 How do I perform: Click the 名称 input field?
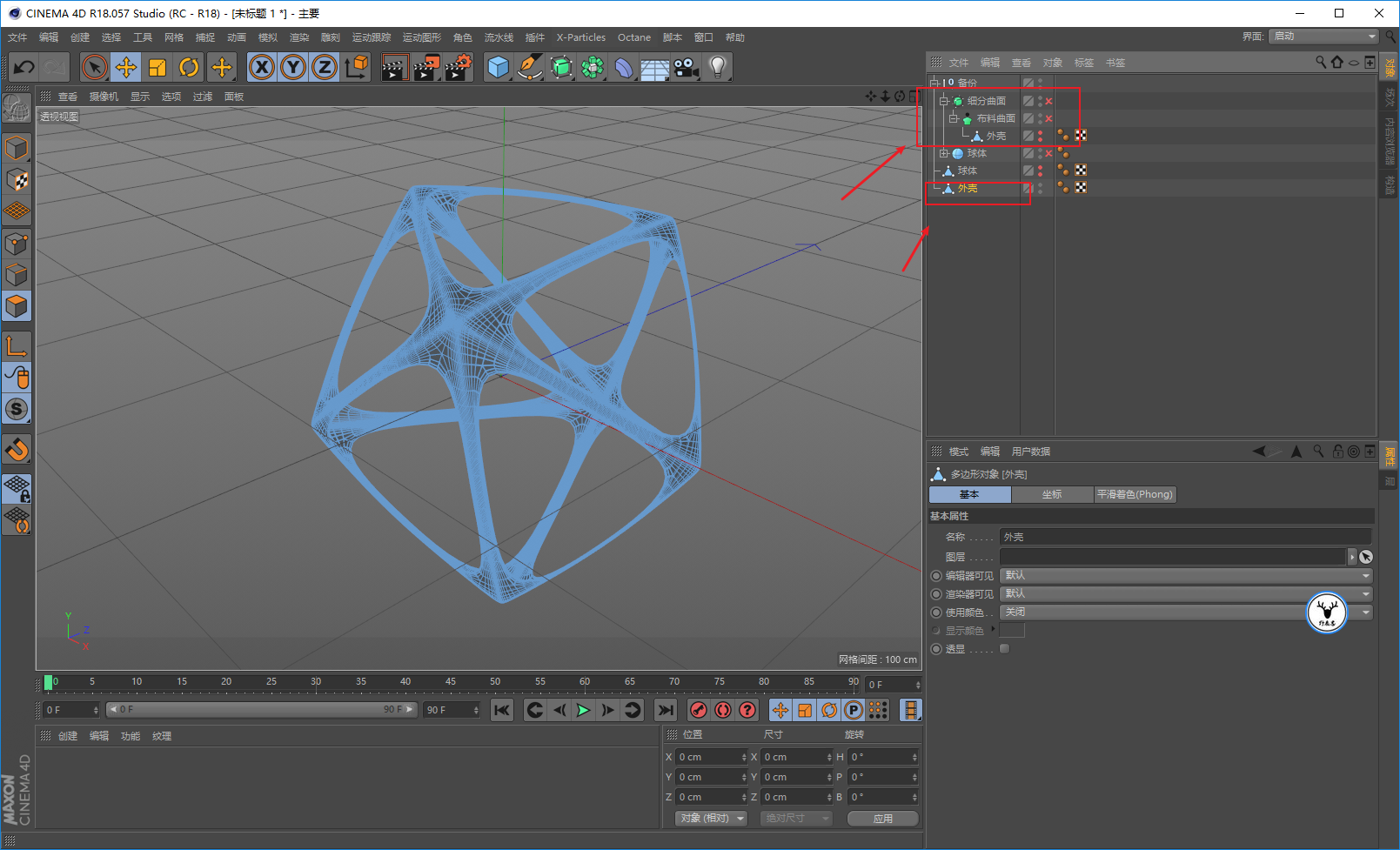pos(1186,537)
